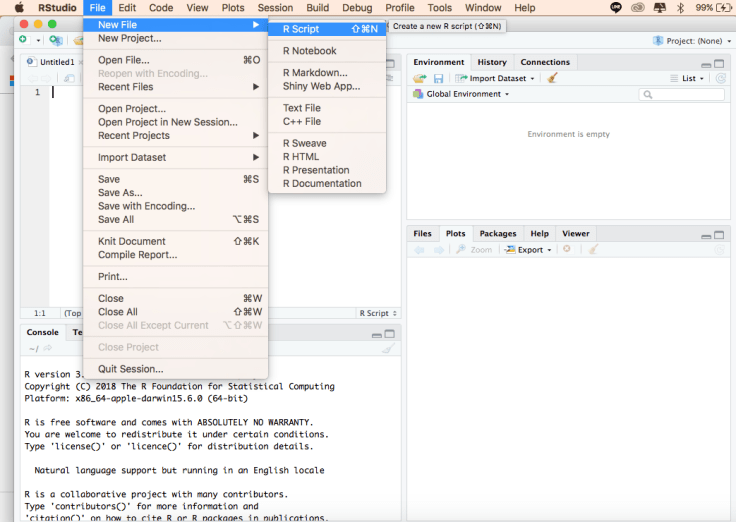Screen dimensions: 736x522
Task: Click load workspace folder icon in Environment
Action: [x=420, y=78]
